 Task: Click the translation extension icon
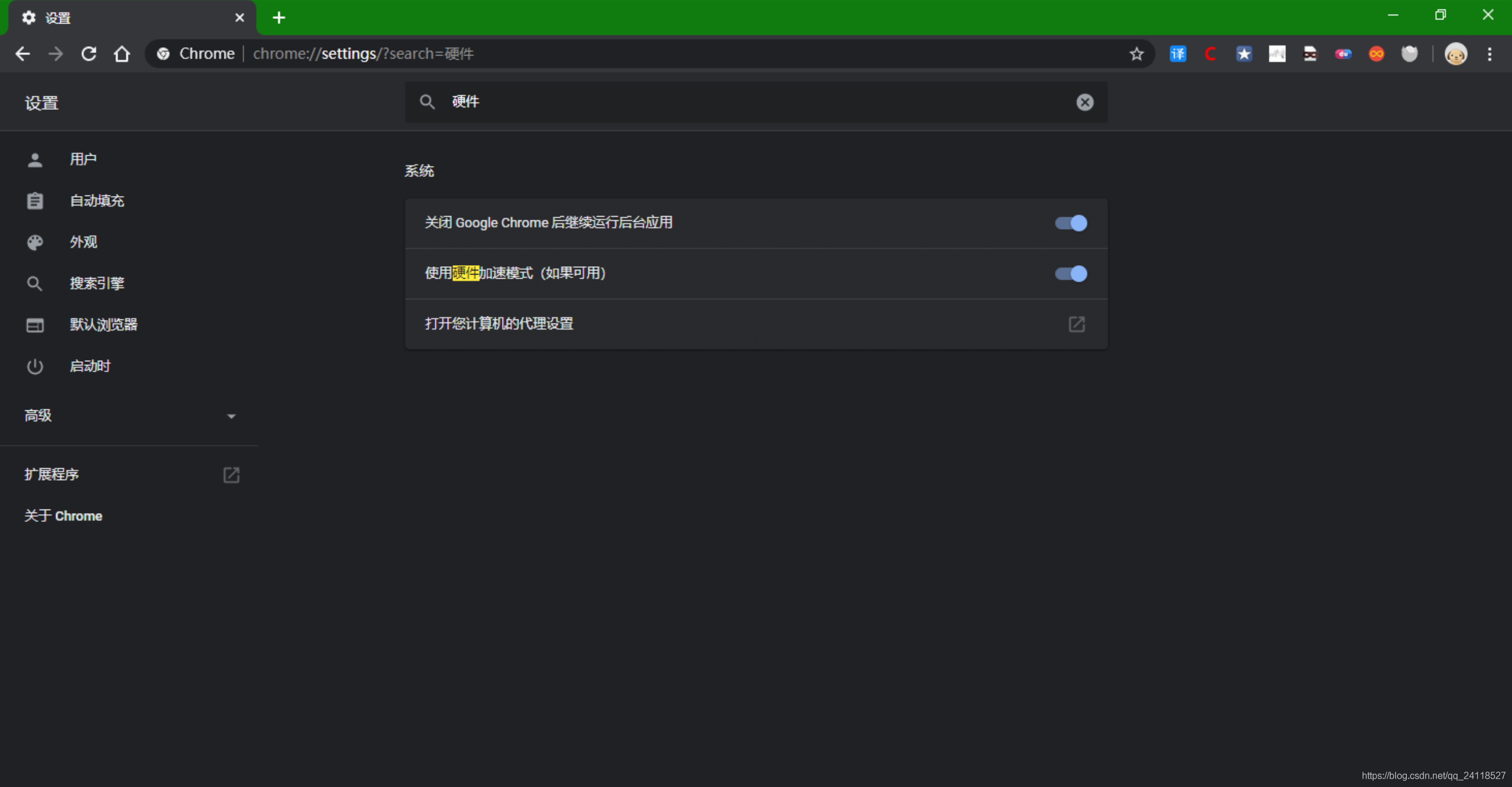1178,53
